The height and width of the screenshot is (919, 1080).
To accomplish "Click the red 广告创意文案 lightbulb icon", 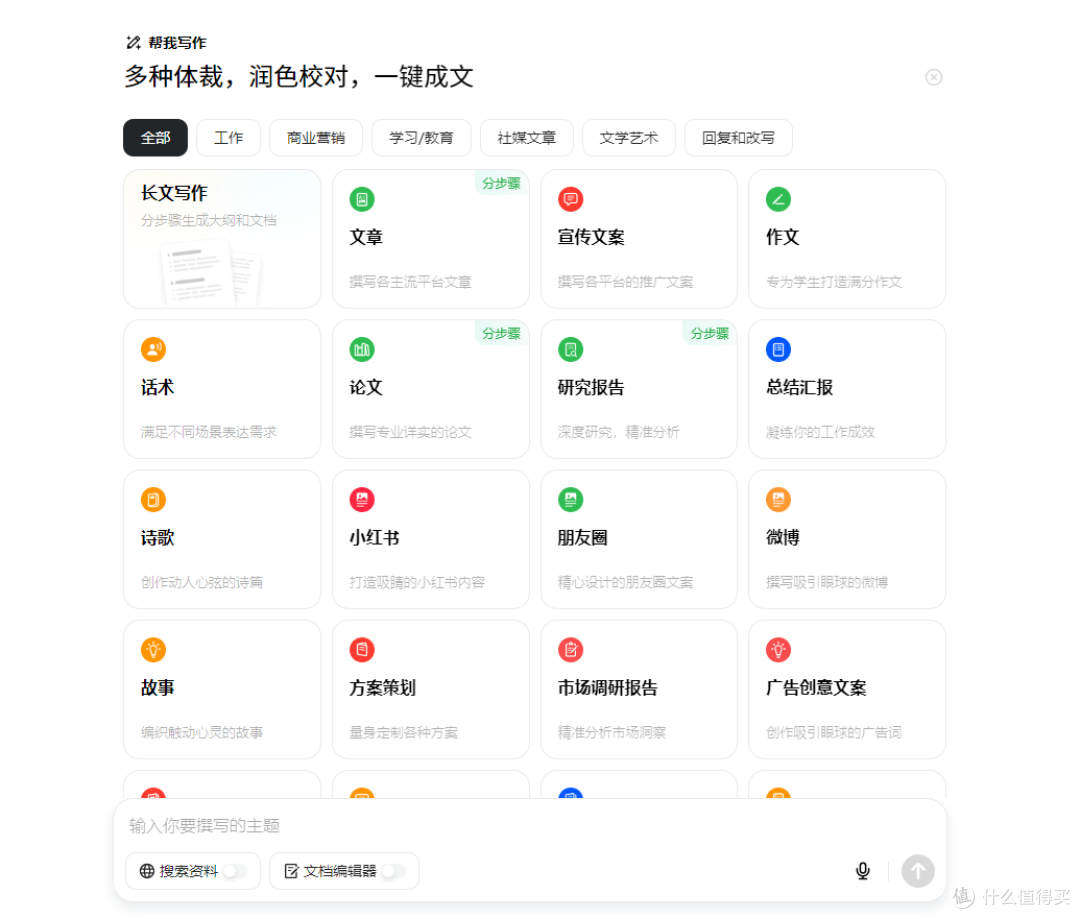I will (x=778, y=650).
